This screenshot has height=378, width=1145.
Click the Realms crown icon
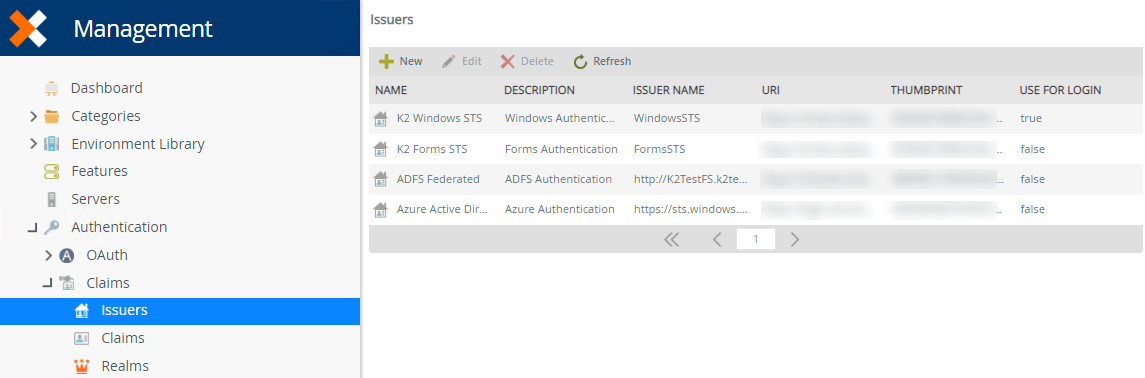[x=82, y=366]
